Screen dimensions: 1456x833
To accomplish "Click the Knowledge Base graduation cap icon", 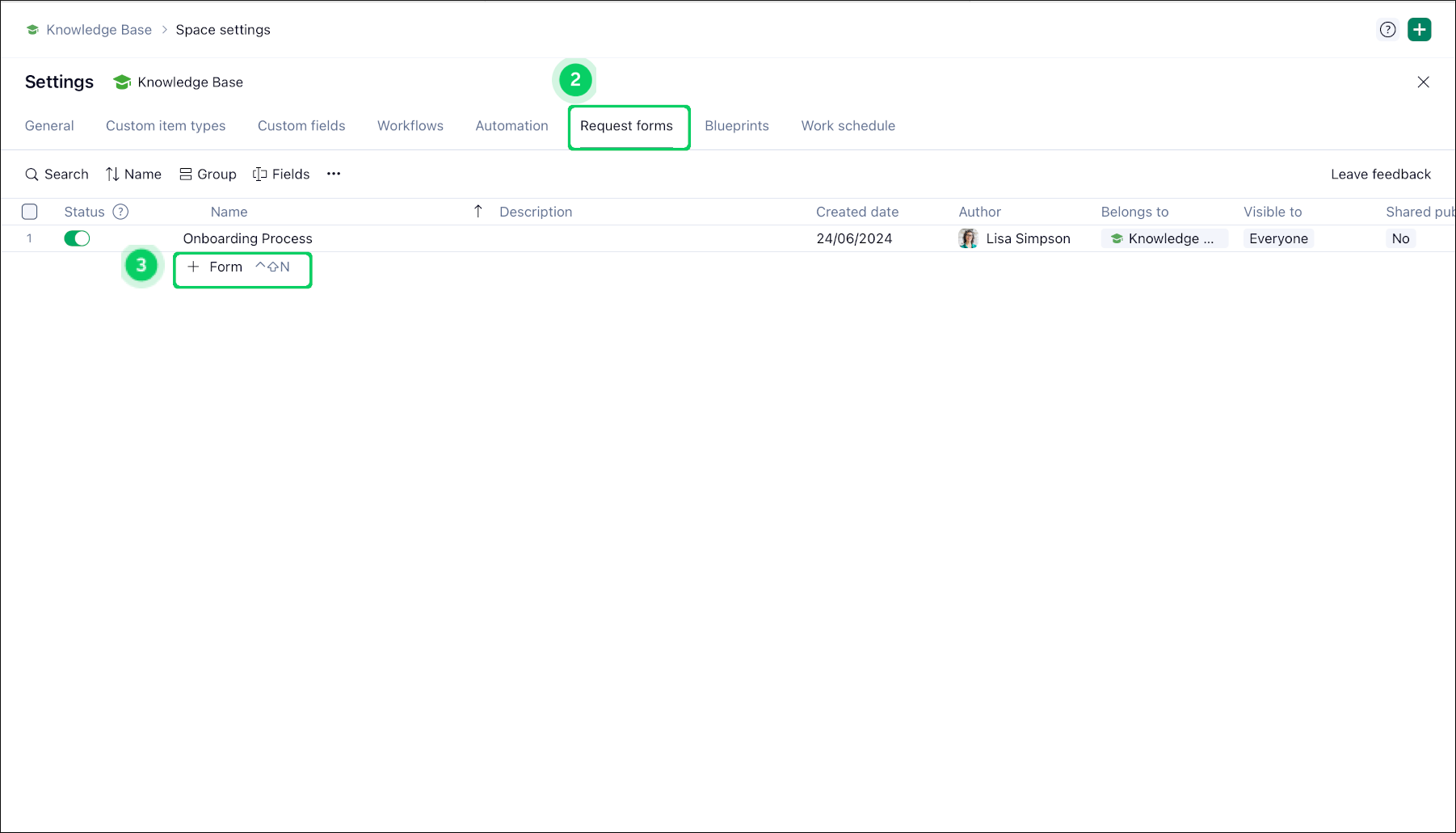I will tap(122, 82).
